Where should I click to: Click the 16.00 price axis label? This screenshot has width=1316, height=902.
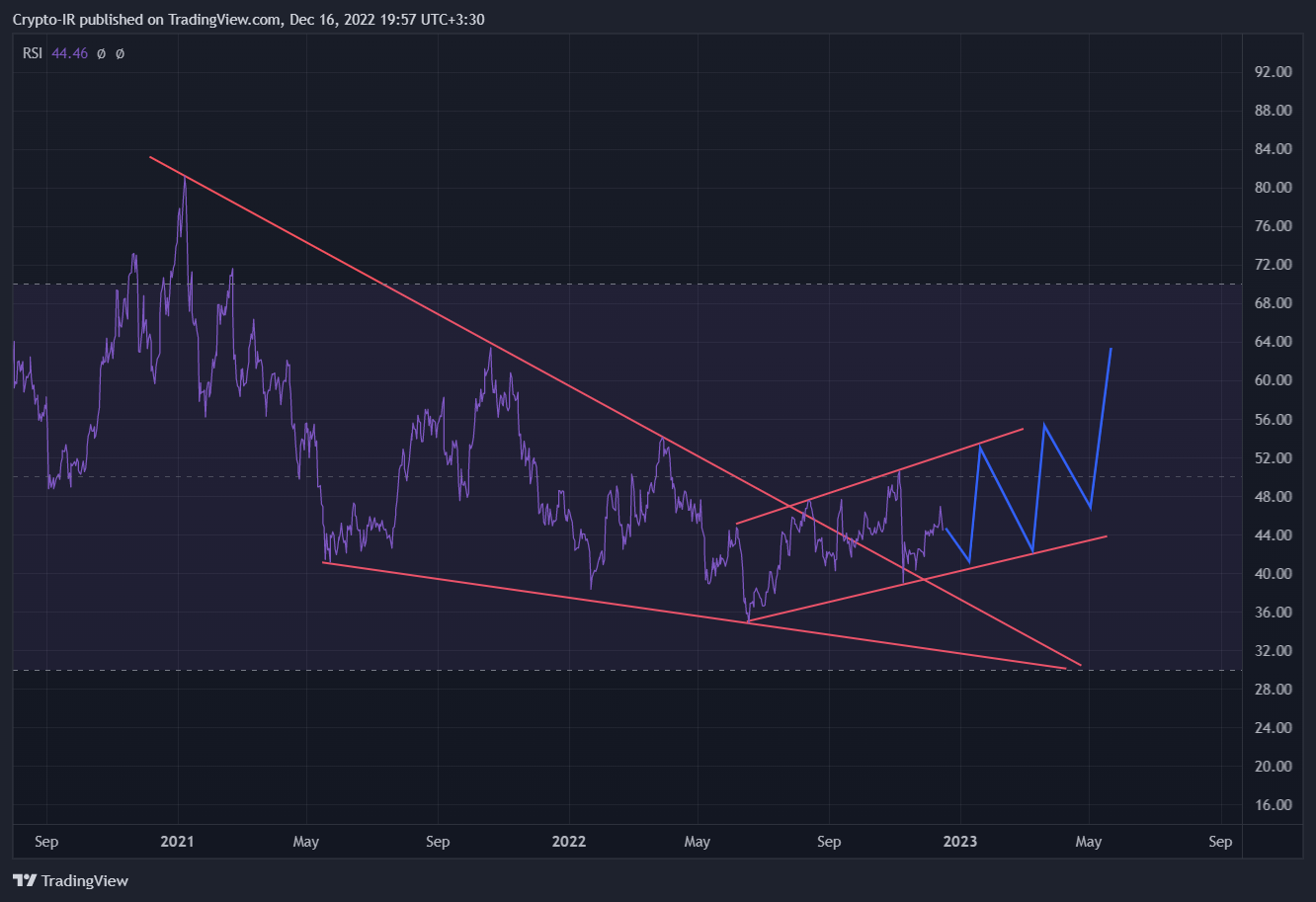pos(1272,805)
